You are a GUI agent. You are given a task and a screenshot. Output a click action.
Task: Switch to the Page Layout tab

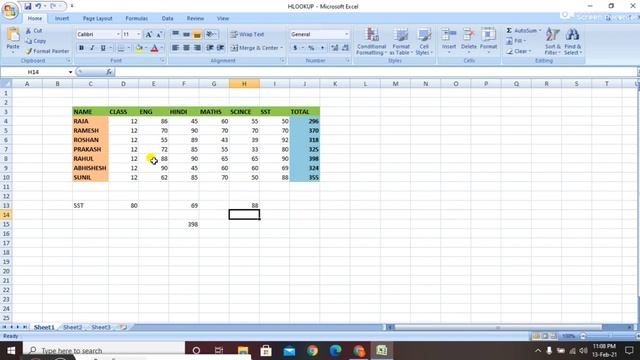click(x=97, y=18)
